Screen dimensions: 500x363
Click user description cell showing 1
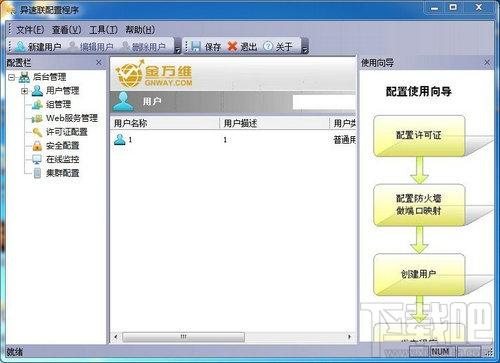(225, 140)
